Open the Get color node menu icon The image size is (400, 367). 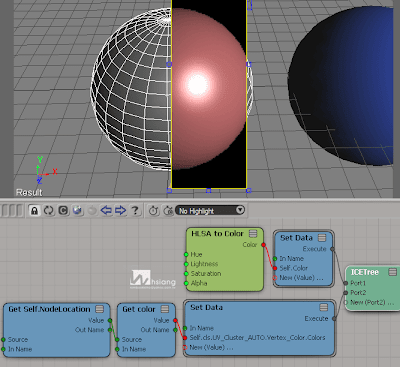pyautogui.click(x=165, y=309)
